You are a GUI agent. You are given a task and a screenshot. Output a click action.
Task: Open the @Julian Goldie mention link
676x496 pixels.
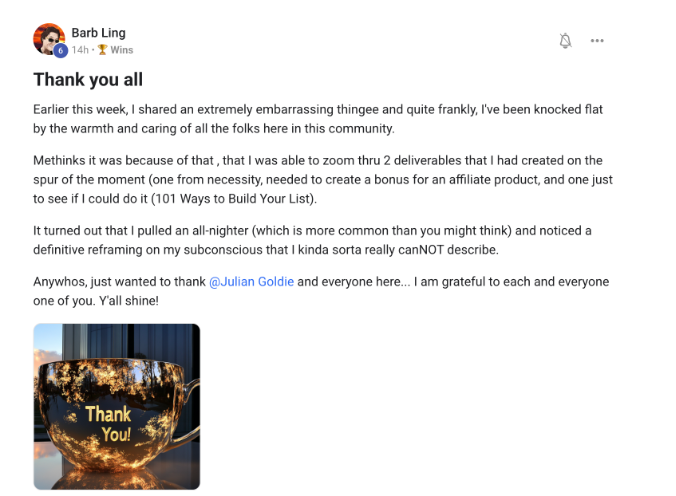click(x=250, y=282)
